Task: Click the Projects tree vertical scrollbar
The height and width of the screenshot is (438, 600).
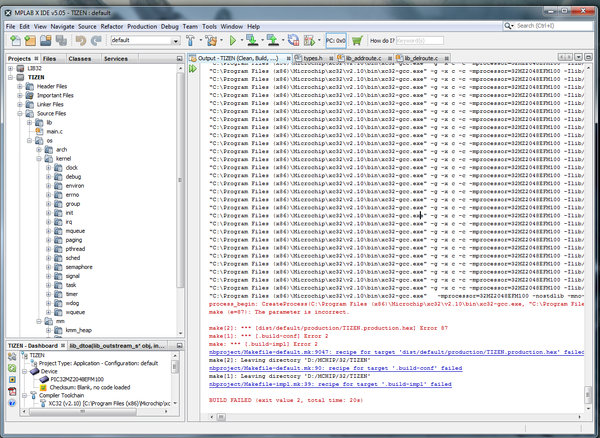Action: point(180,180)
